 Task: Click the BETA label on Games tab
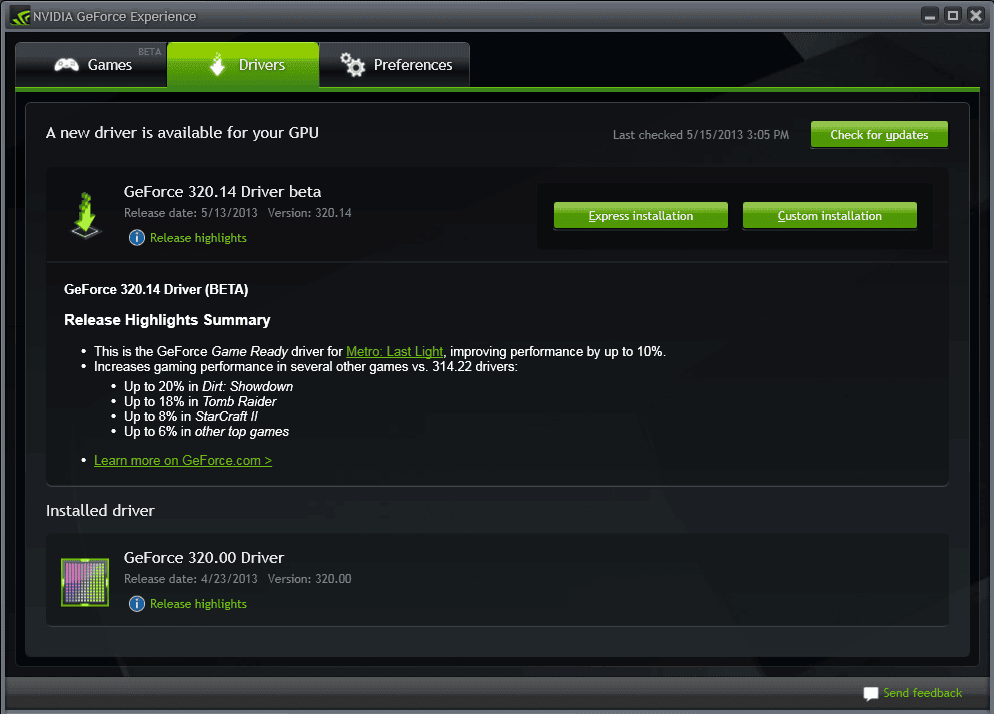click(150, 51)
